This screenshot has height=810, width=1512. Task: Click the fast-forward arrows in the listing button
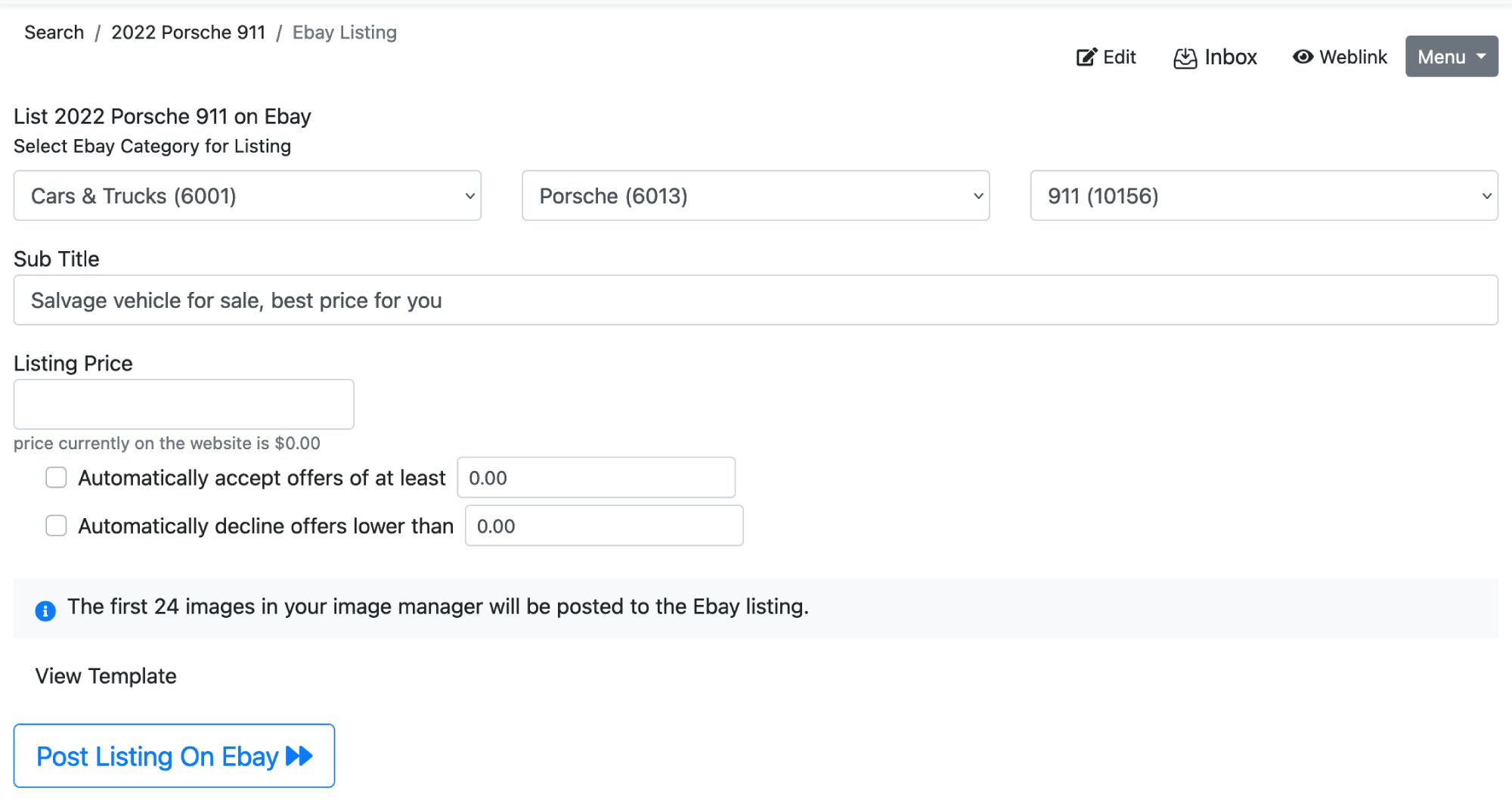(299, 755)
